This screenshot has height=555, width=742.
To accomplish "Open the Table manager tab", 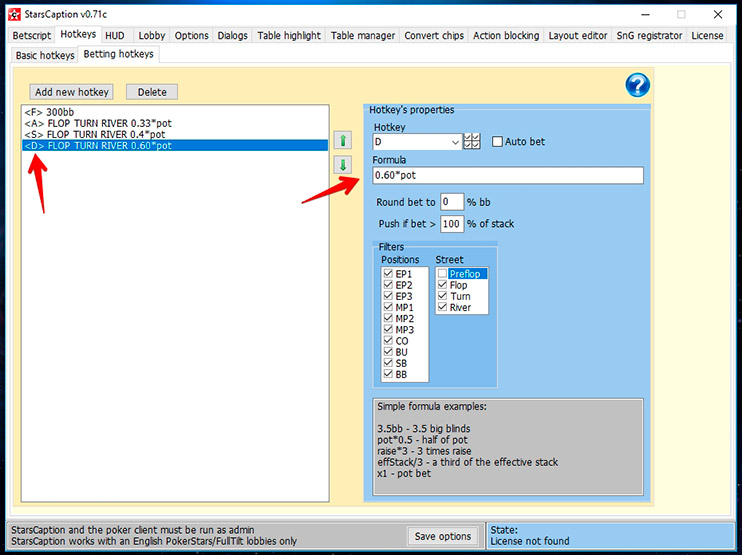I will (x=362, y=35).
